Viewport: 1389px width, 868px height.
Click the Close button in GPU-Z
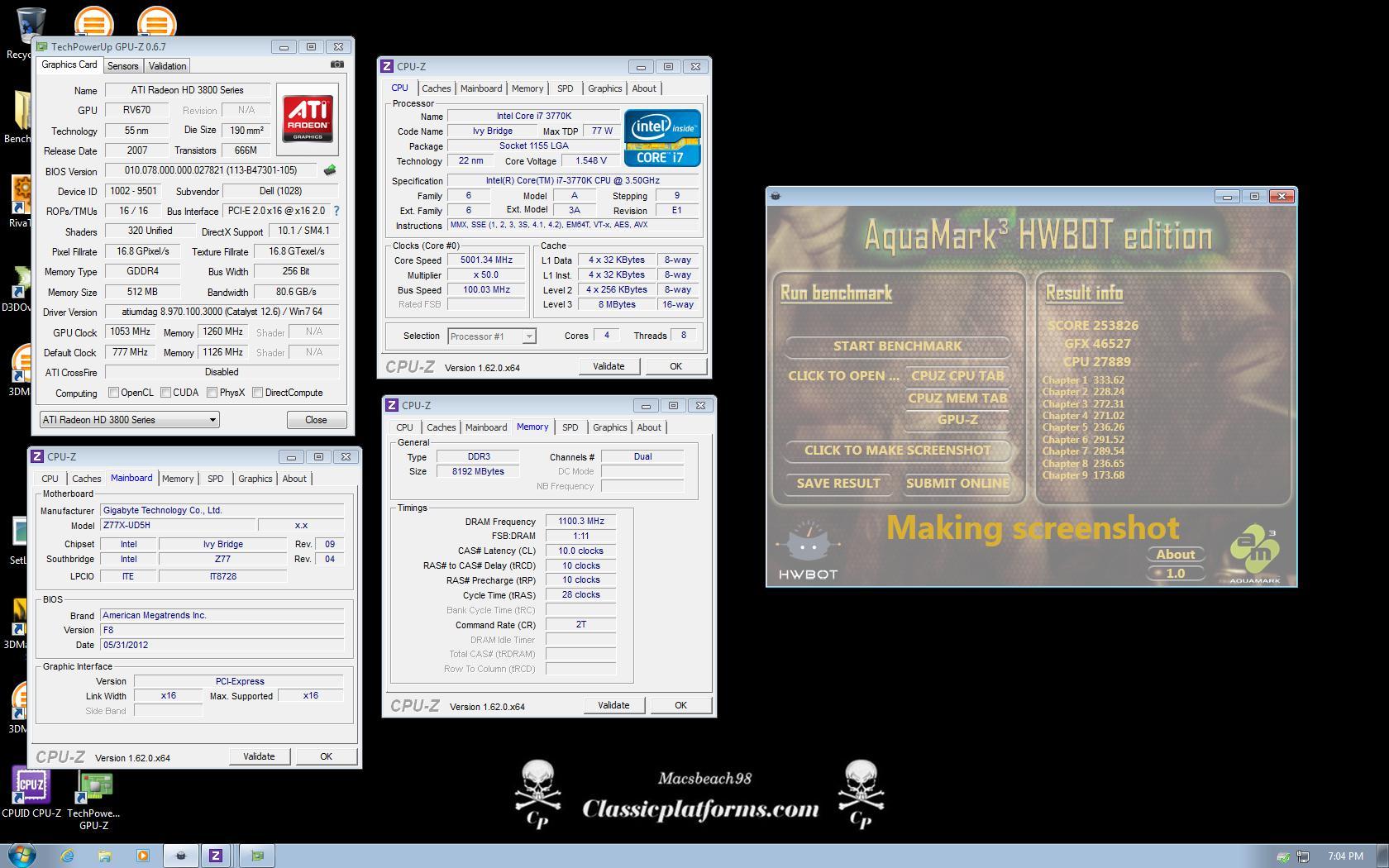tap(316, 420)
